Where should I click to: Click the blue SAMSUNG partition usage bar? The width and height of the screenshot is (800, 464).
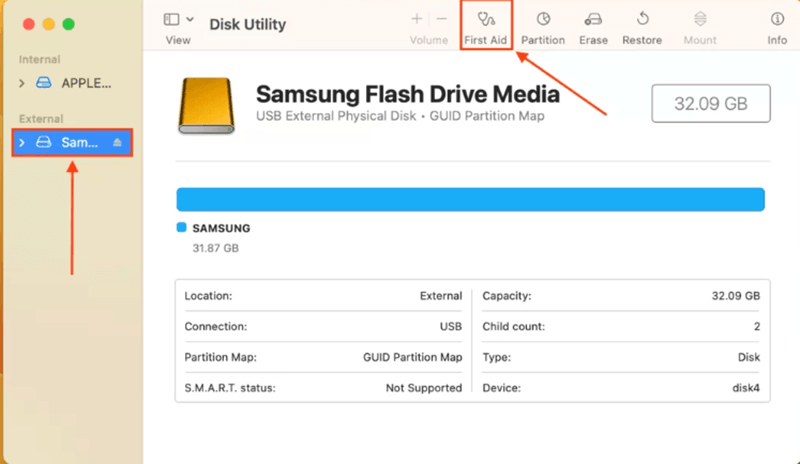[470, 200]
